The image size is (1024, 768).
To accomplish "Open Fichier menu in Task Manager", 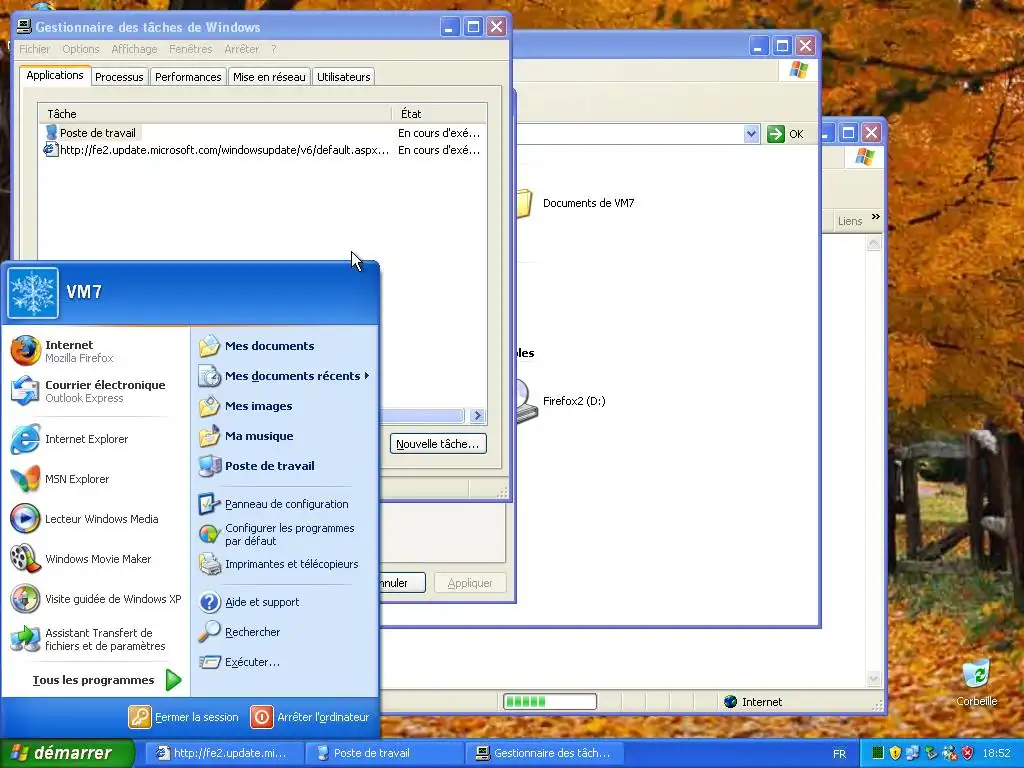I will [x=34, y=49].
